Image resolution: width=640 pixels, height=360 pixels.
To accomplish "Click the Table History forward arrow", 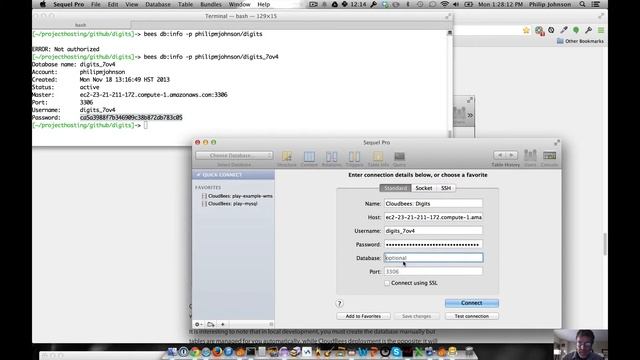I will pos(511,155).
